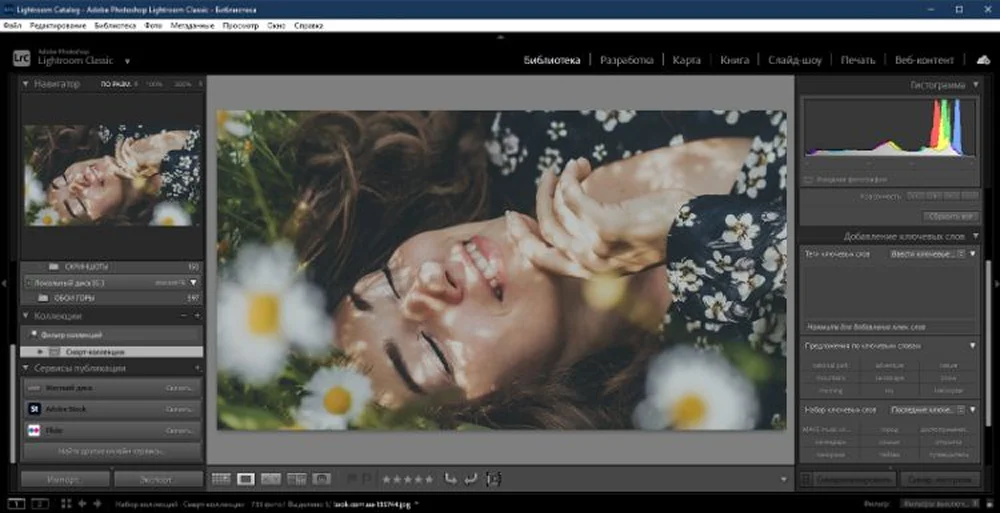This screenshot has height=513, width=1000.
Task: Open Compare view from bottom toolbar
Action: click(x=270, y=479)
